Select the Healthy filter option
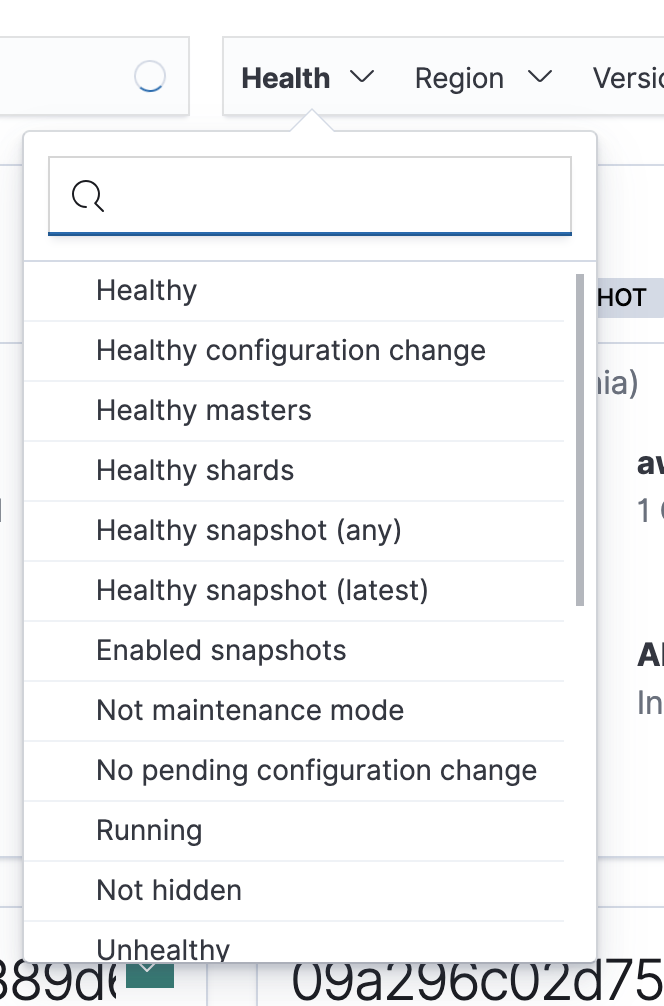Viewport: 664px width, 1006px height. click(146, 290)
